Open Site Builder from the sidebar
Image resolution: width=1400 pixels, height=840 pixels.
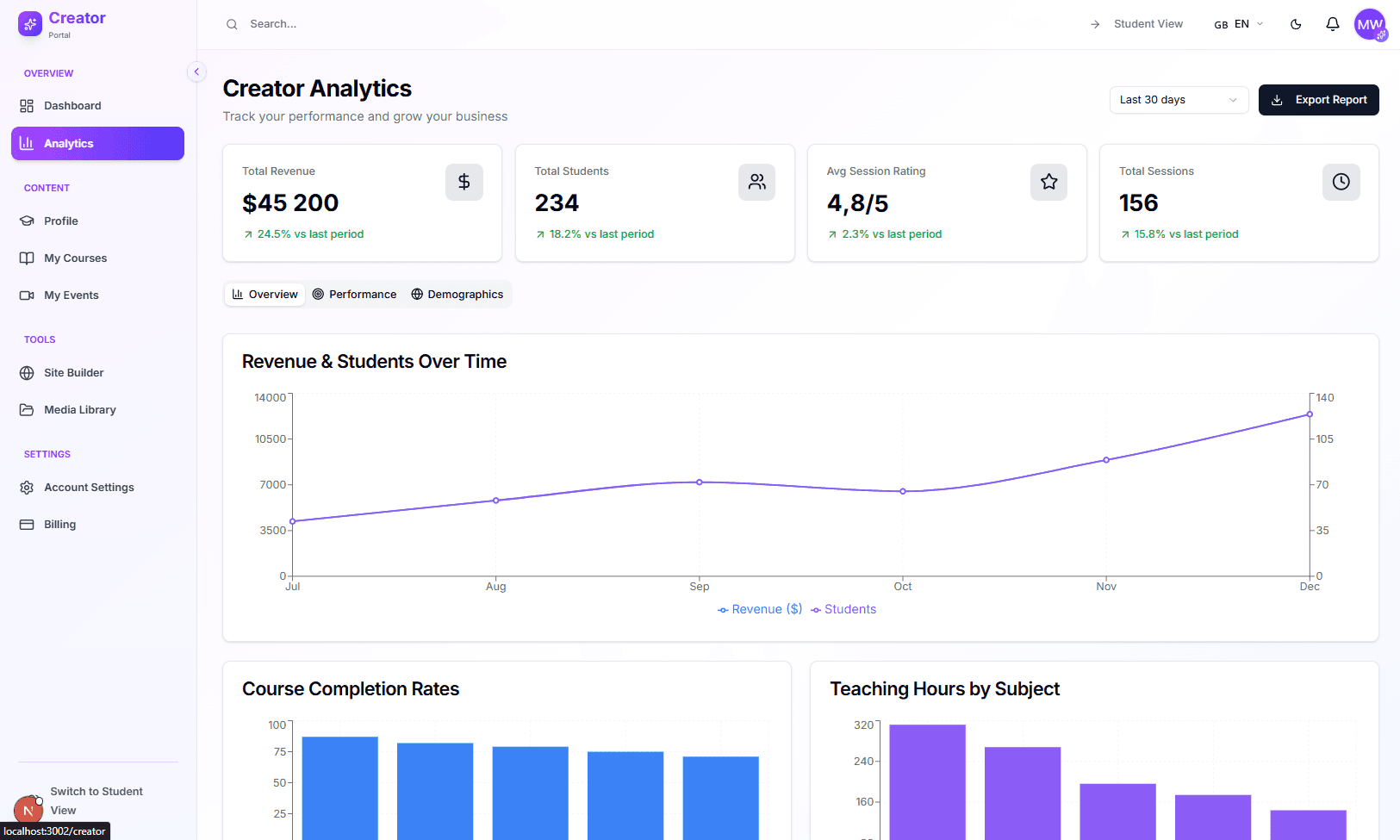click(73, 373)
